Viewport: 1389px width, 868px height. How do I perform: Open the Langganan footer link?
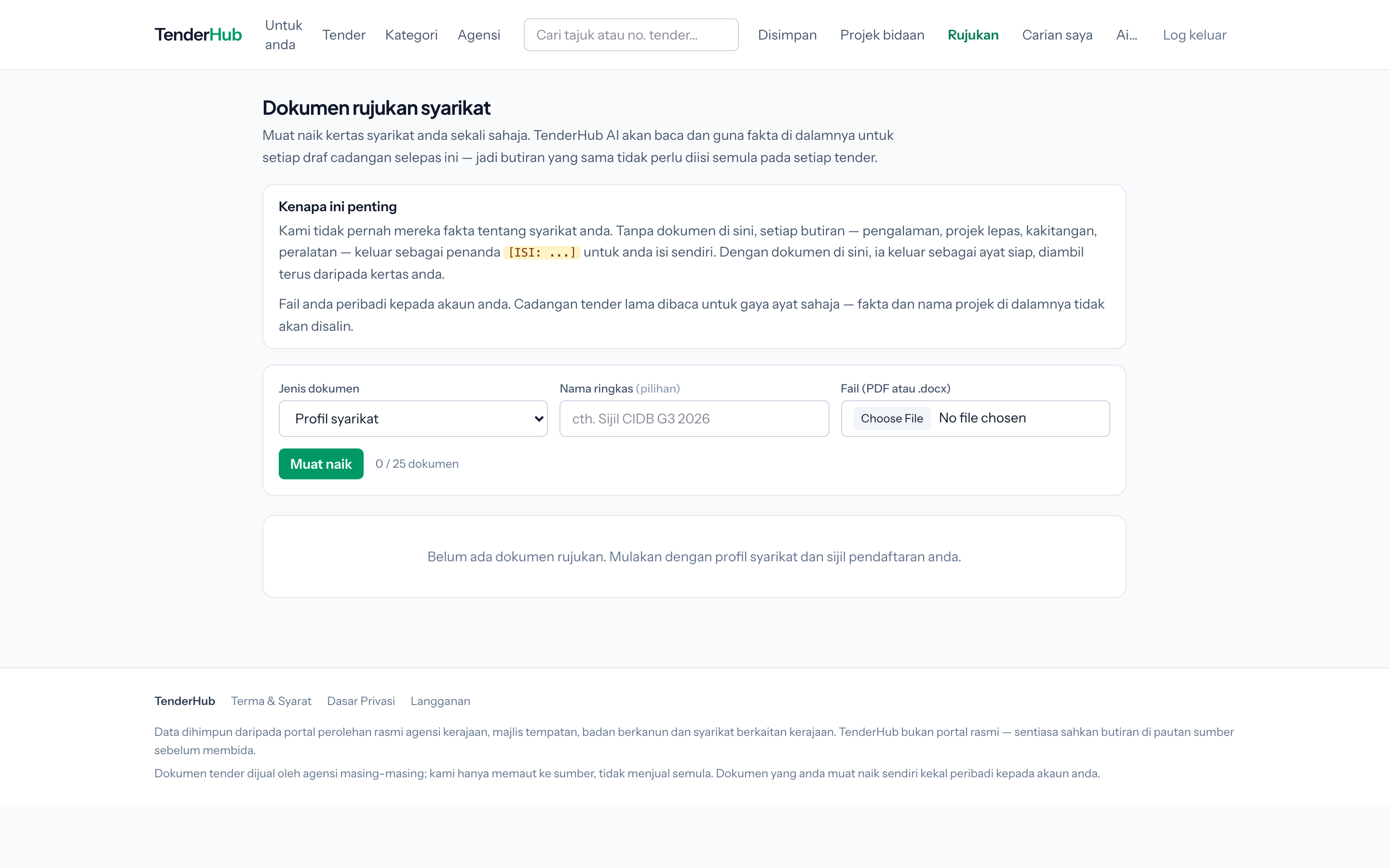440,701
